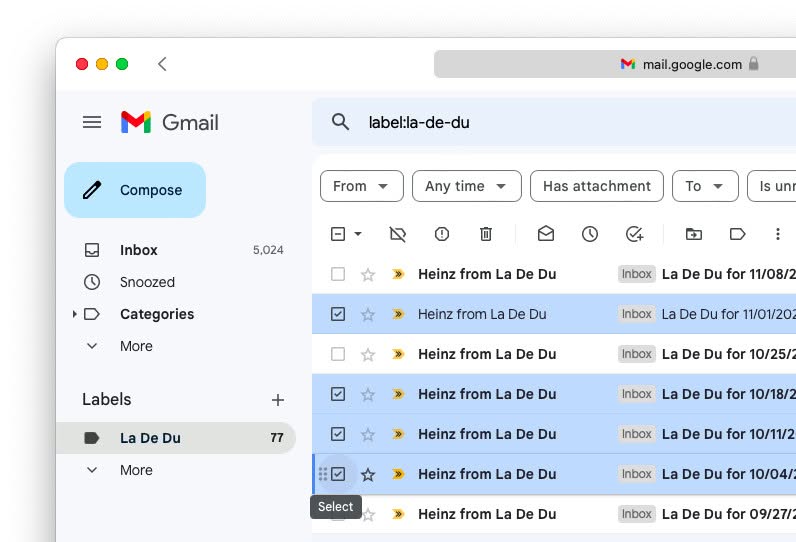Image resolution: width=796 pixels, height=542 pixels.
Task: Click sender name on 10/11 email row
Action: tap(487, 434)
